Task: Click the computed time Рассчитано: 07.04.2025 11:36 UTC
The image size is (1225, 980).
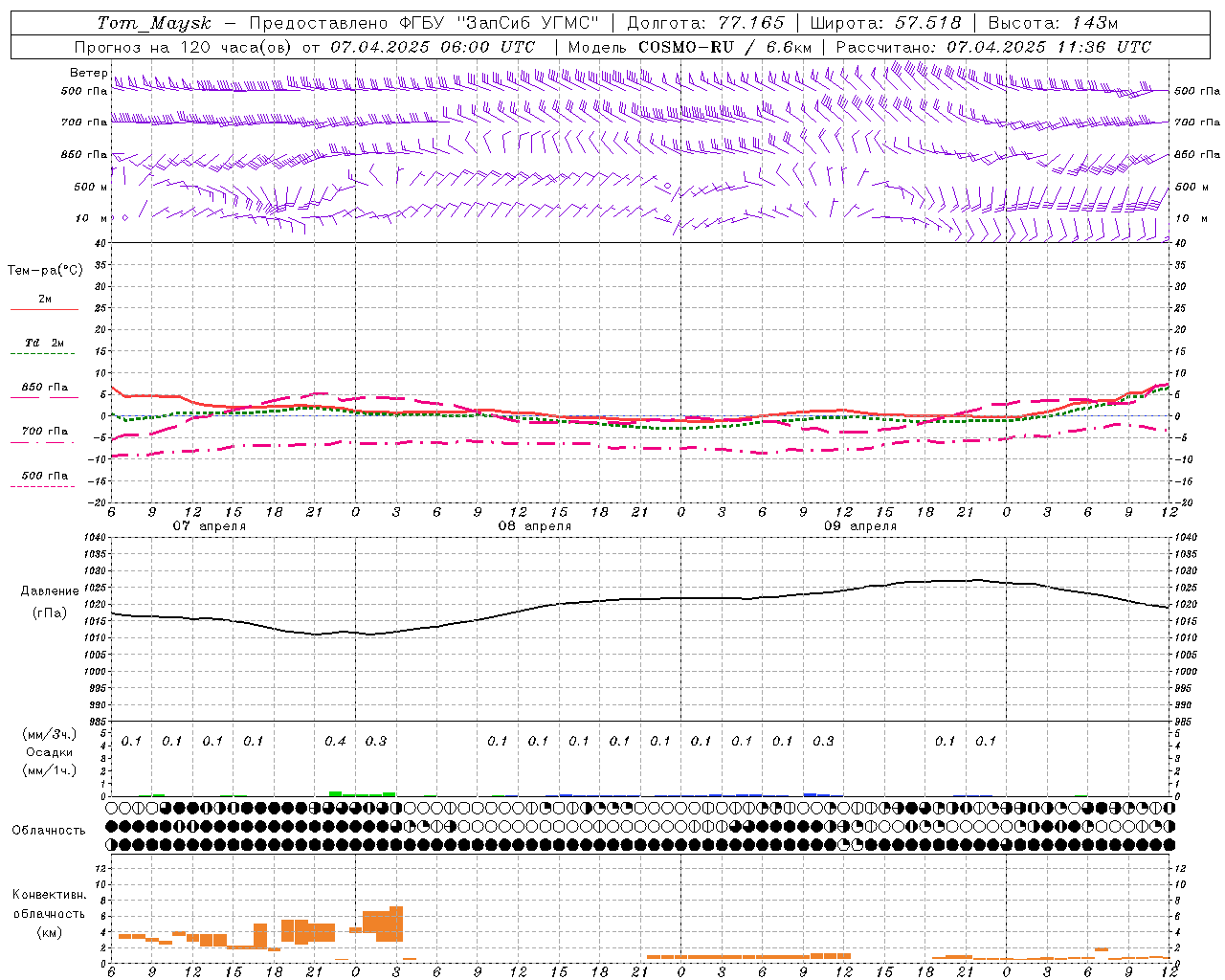Action: click(x=993, y=47)
